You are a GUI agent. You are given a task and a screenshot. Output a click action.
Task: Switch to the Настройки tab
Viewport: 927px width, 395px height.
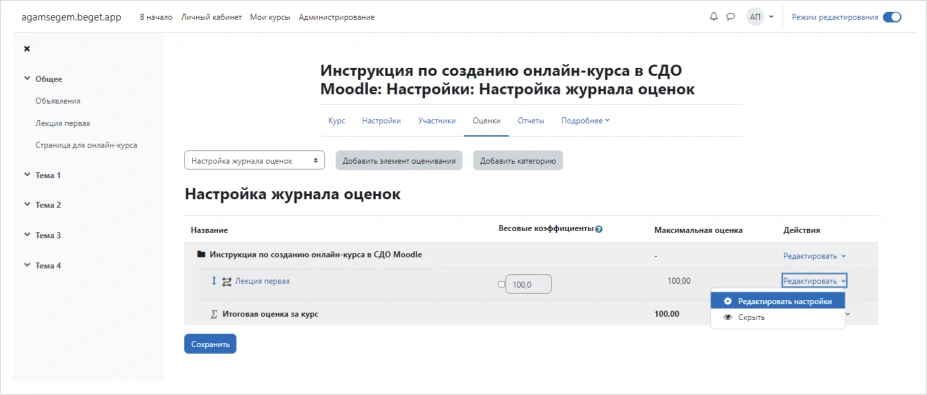[381, 121]
